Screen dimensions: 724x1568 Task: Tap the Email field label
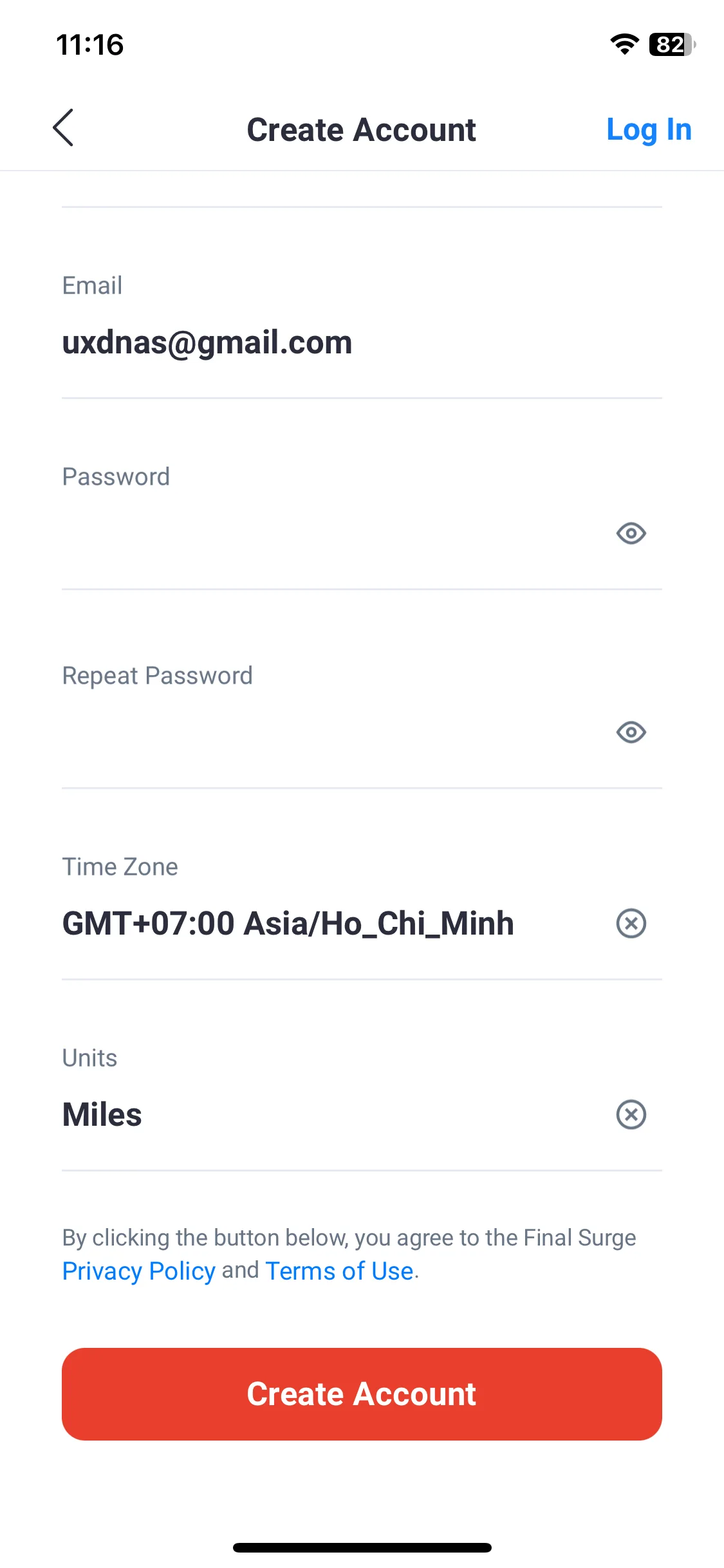coord(92,285)
